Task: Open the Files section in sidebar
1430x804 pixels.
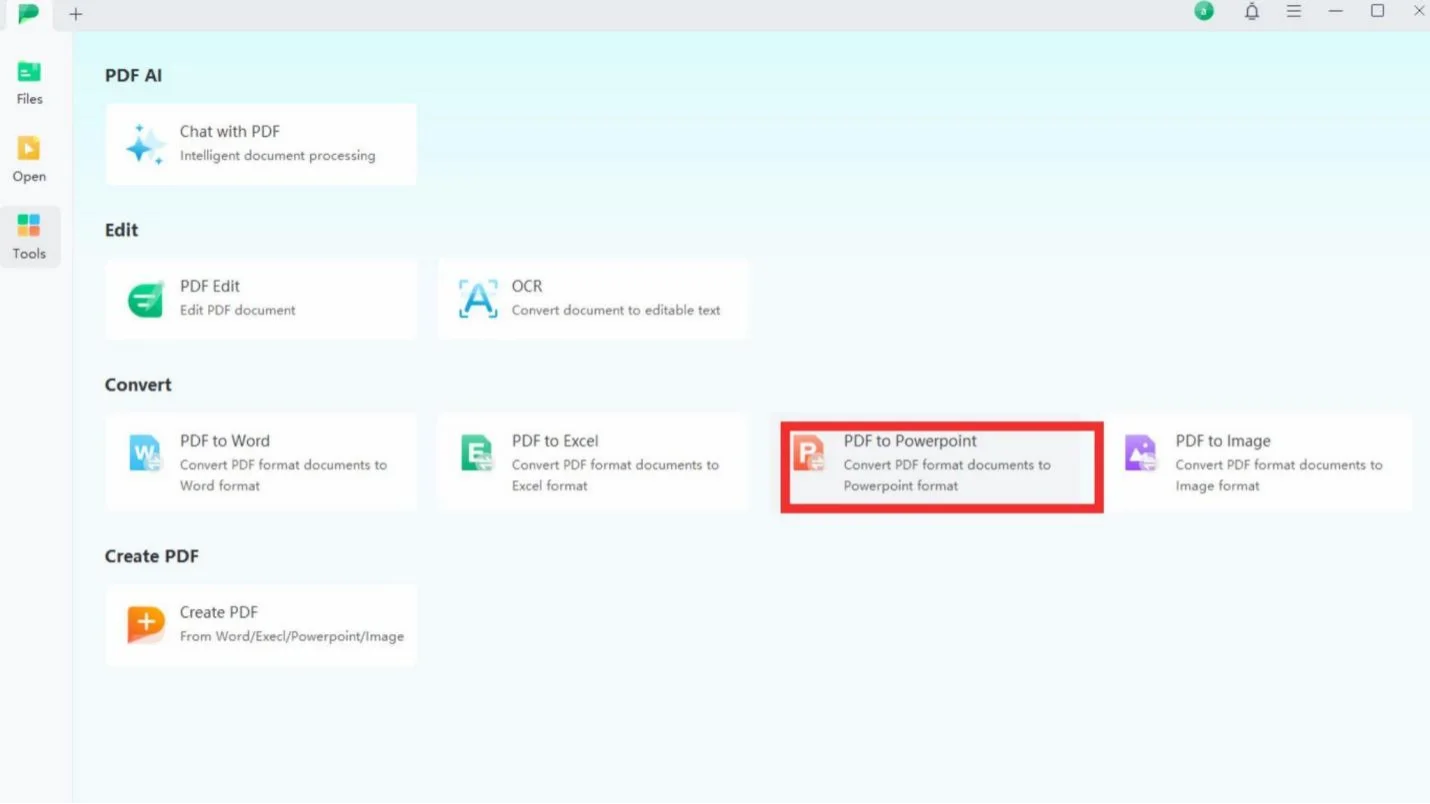Action: pos(29,82)
